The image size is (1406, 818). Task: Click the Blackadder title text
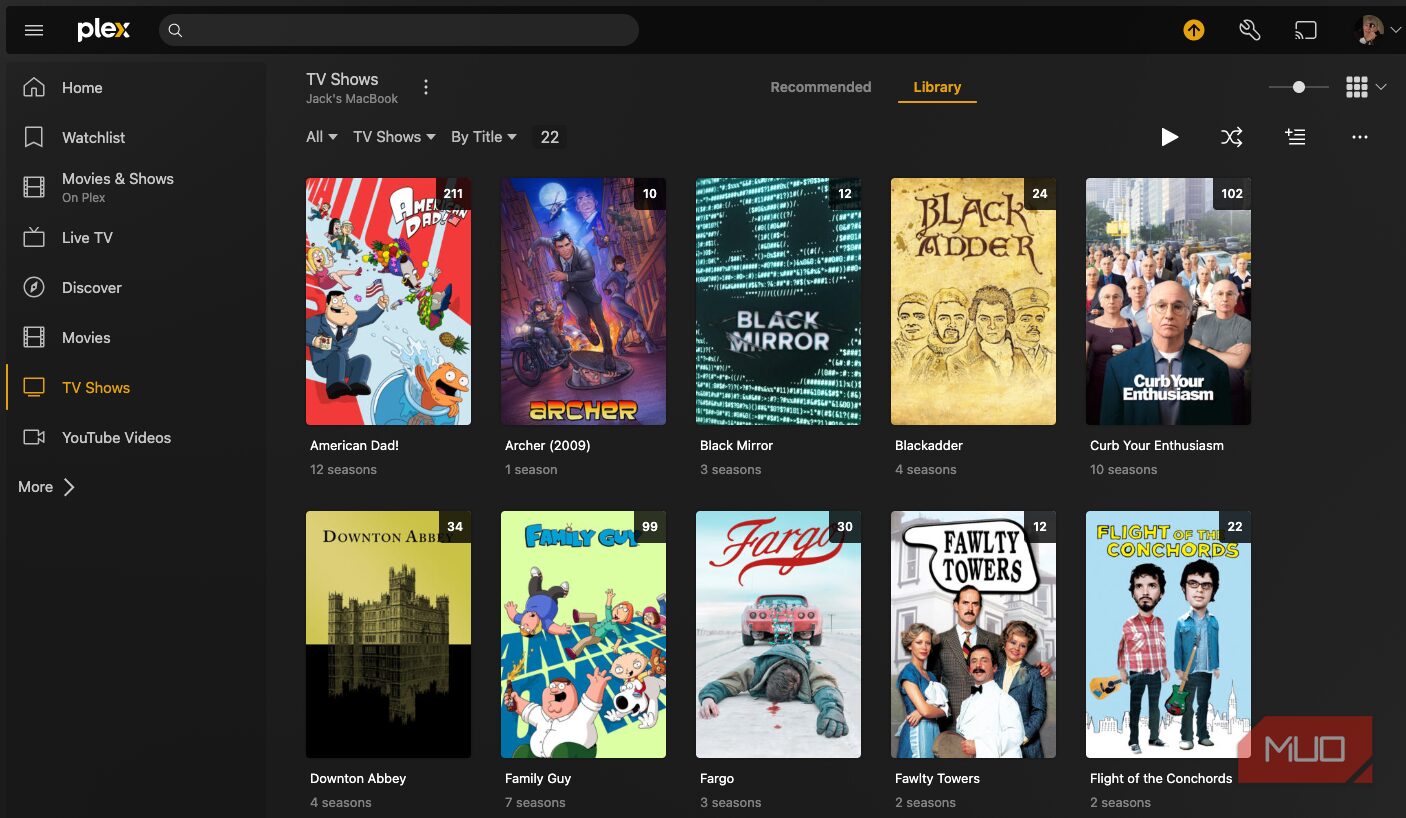pos(929,445)
